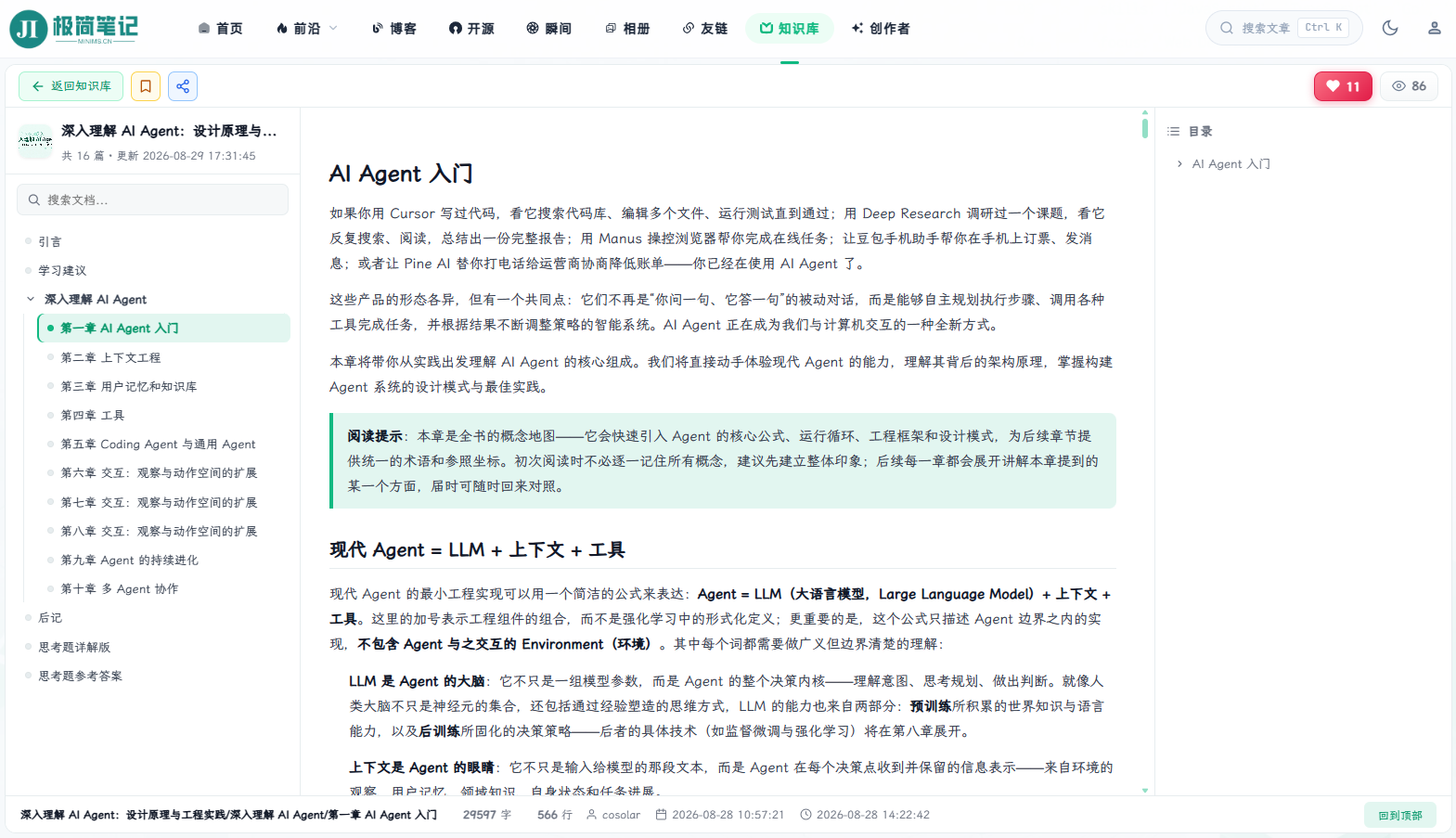Click the 566 行 line count
This screenshot has height=838, width=1456.
coord(555,815)
